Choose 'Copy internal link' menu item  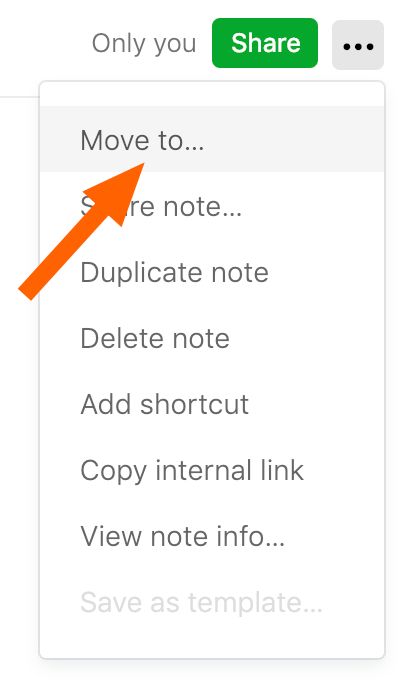click(x=212, y=470)
